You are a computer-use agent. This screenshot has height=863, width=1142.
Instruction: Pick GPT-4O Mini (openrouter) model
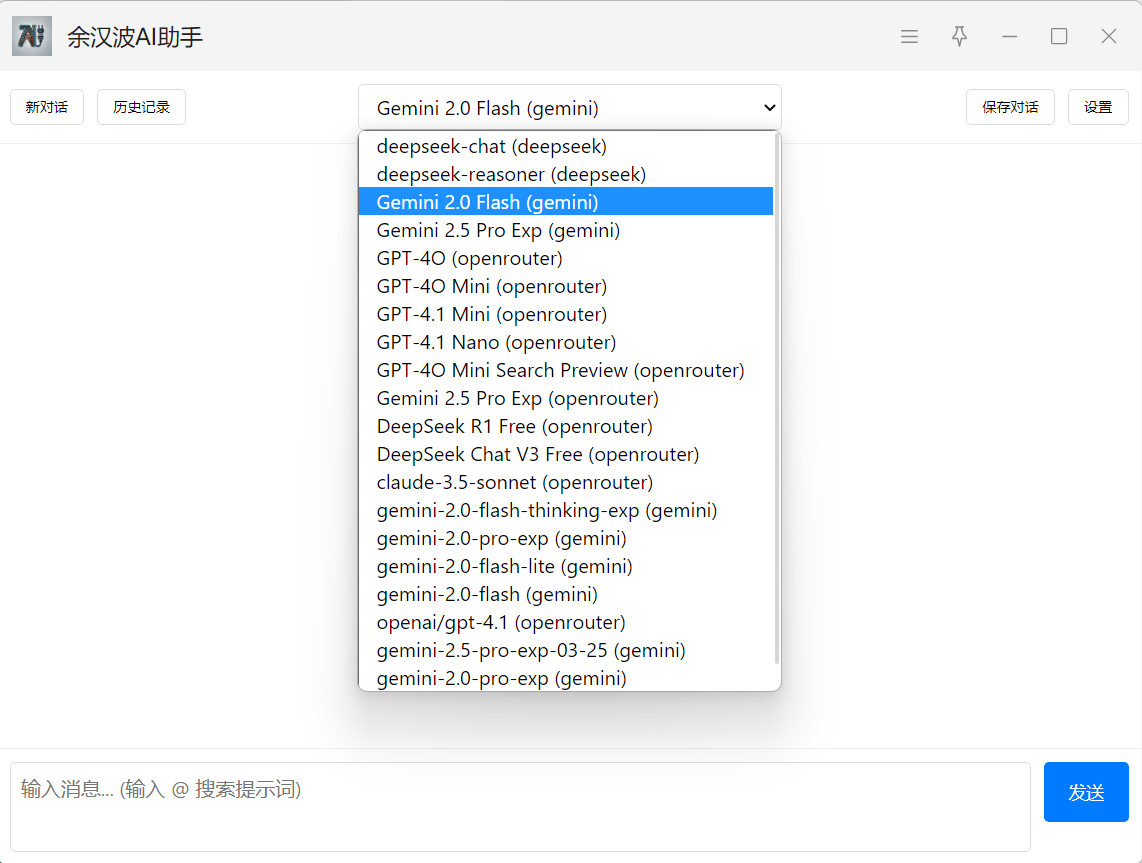click(x=566, y=286)
